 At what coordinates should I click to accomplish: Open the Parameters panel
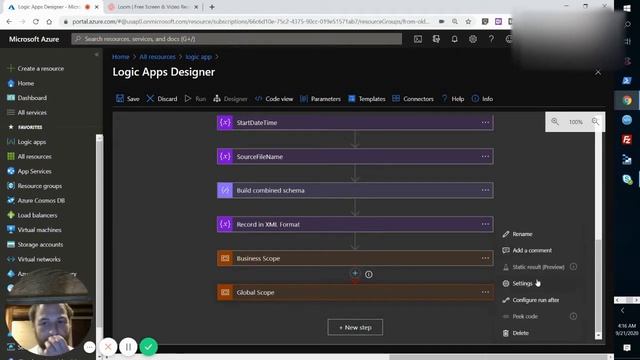tap(320, 99)
